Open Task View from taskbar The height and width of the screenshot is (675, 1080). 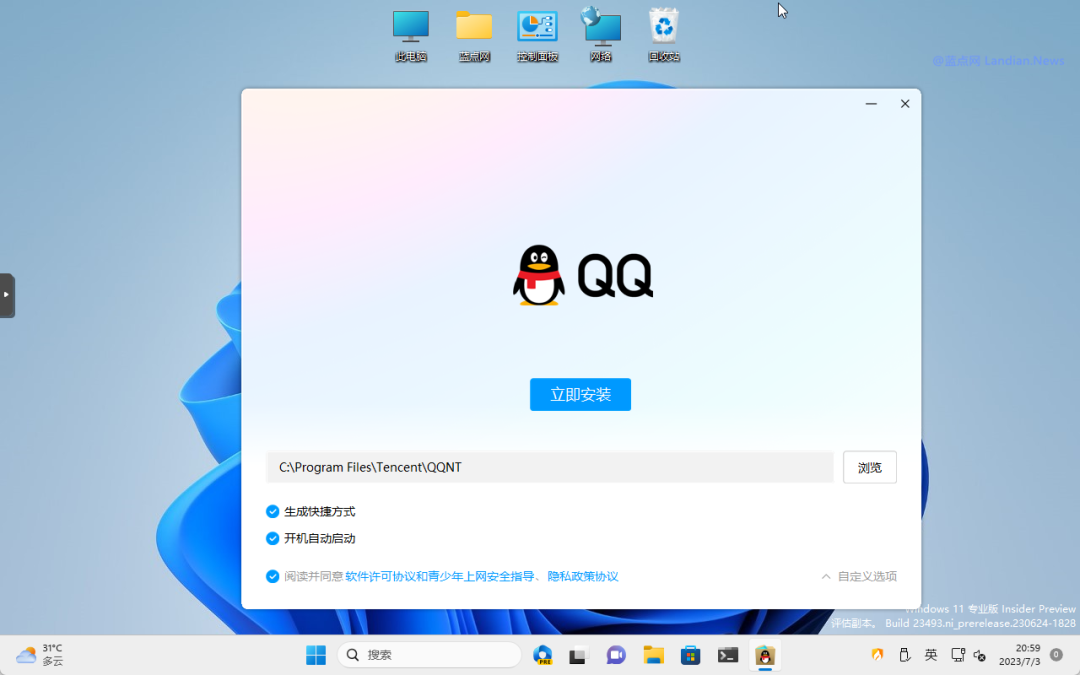point(578,655)
